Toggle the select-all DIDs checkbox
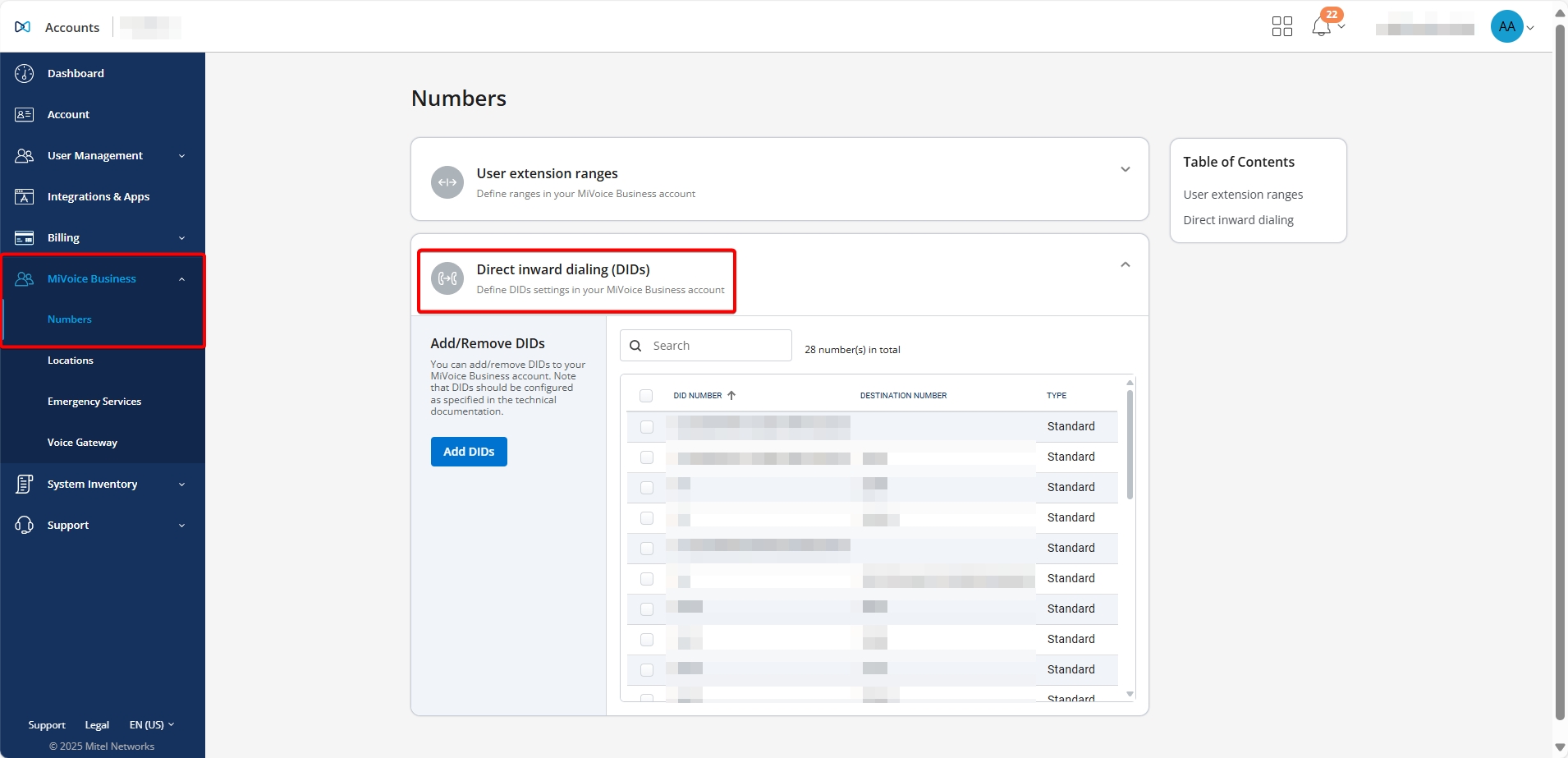 [646, 396]
